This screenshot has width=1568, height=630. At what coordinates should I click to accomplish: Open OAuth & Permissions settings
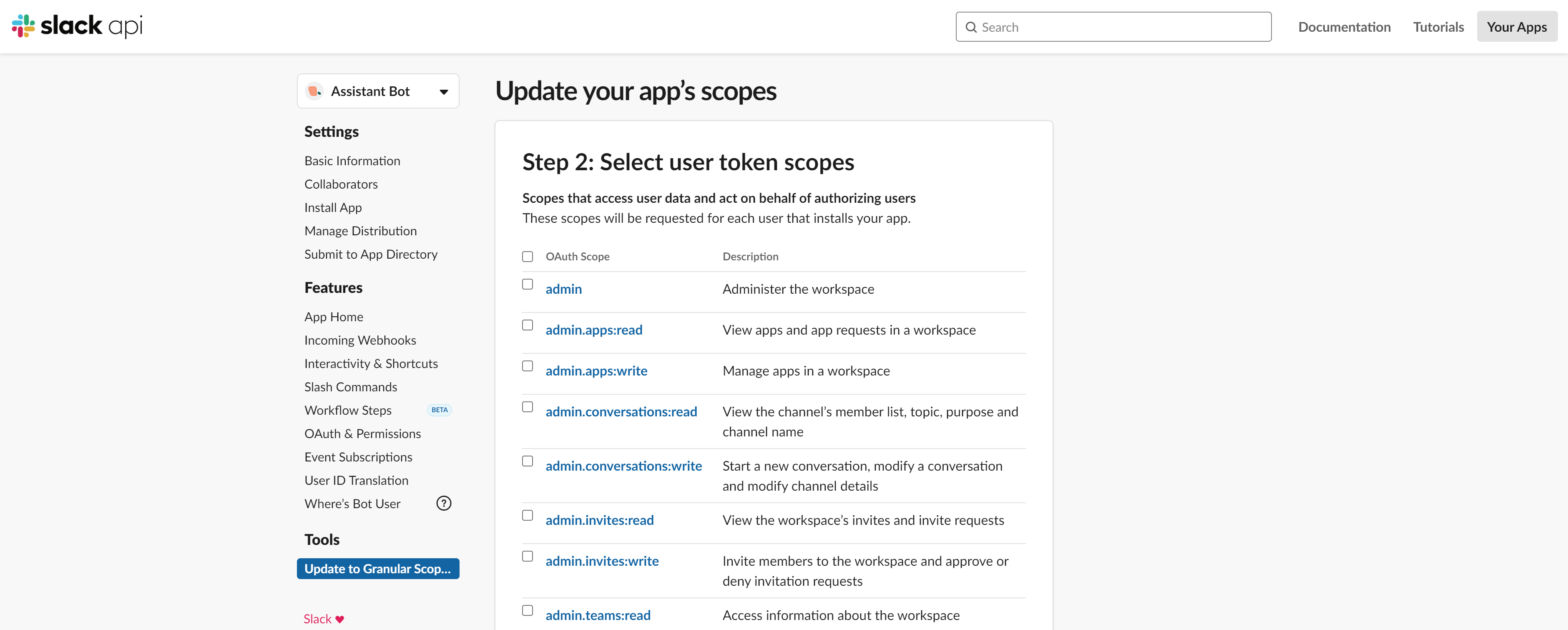point(362,433)
